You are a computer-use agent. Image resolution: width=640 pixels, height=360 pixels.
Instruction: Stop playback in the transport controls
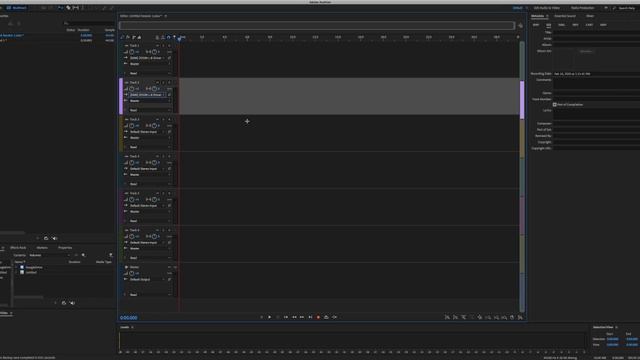click(262, 317)
